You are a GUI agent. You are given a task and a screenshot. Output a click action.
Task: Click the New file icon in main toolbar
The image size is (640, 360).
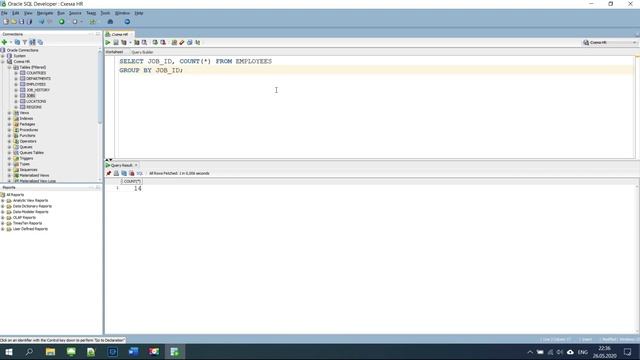pos(6,21)
